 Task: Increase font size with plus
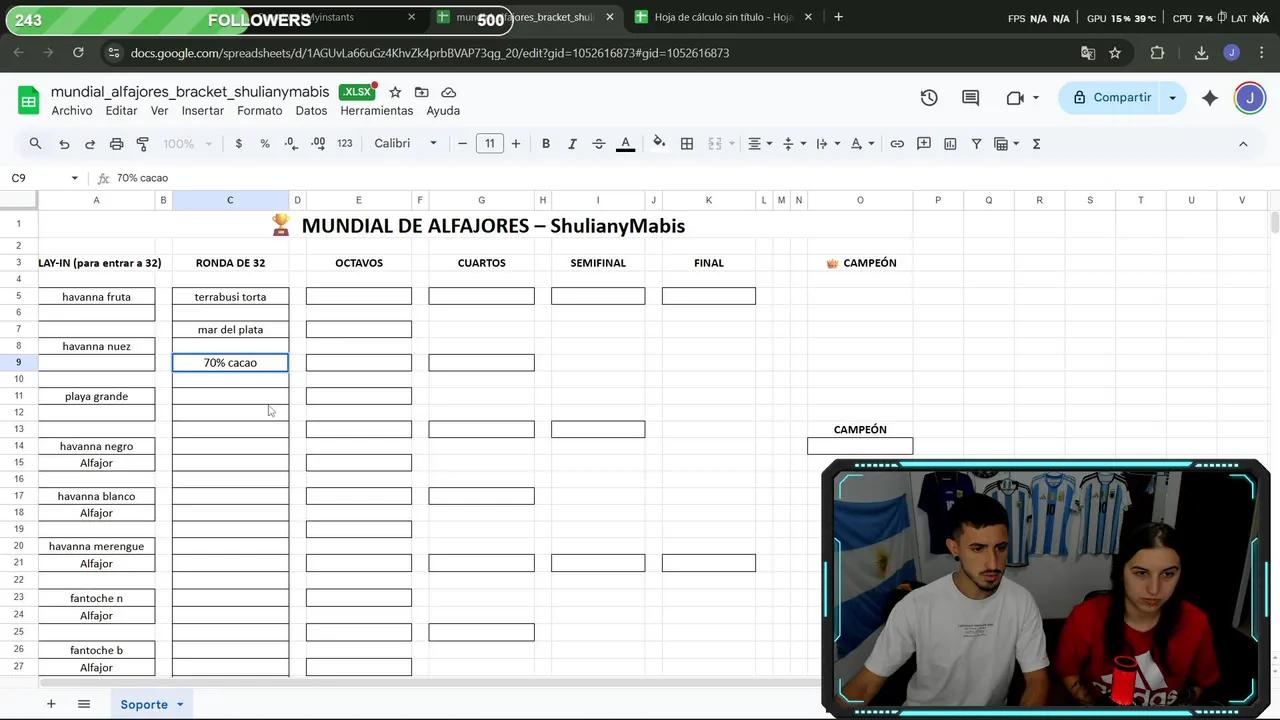point(516,144)
